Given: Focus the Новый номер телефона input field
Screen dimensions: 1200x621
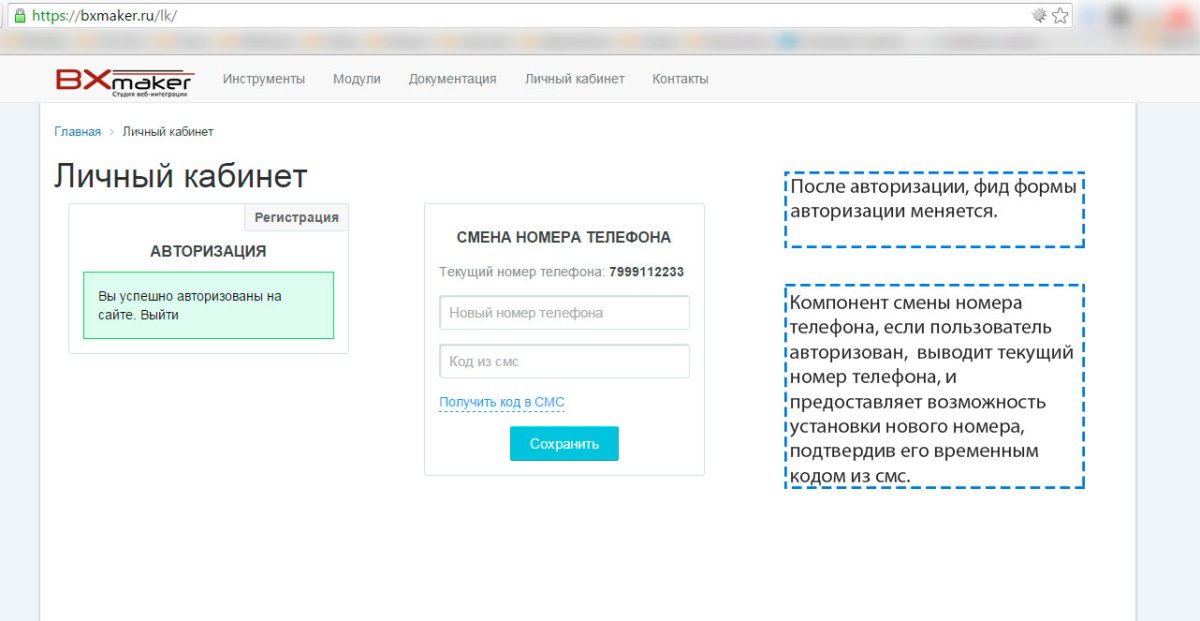Looking at the screenshot, I should point(564,312).
